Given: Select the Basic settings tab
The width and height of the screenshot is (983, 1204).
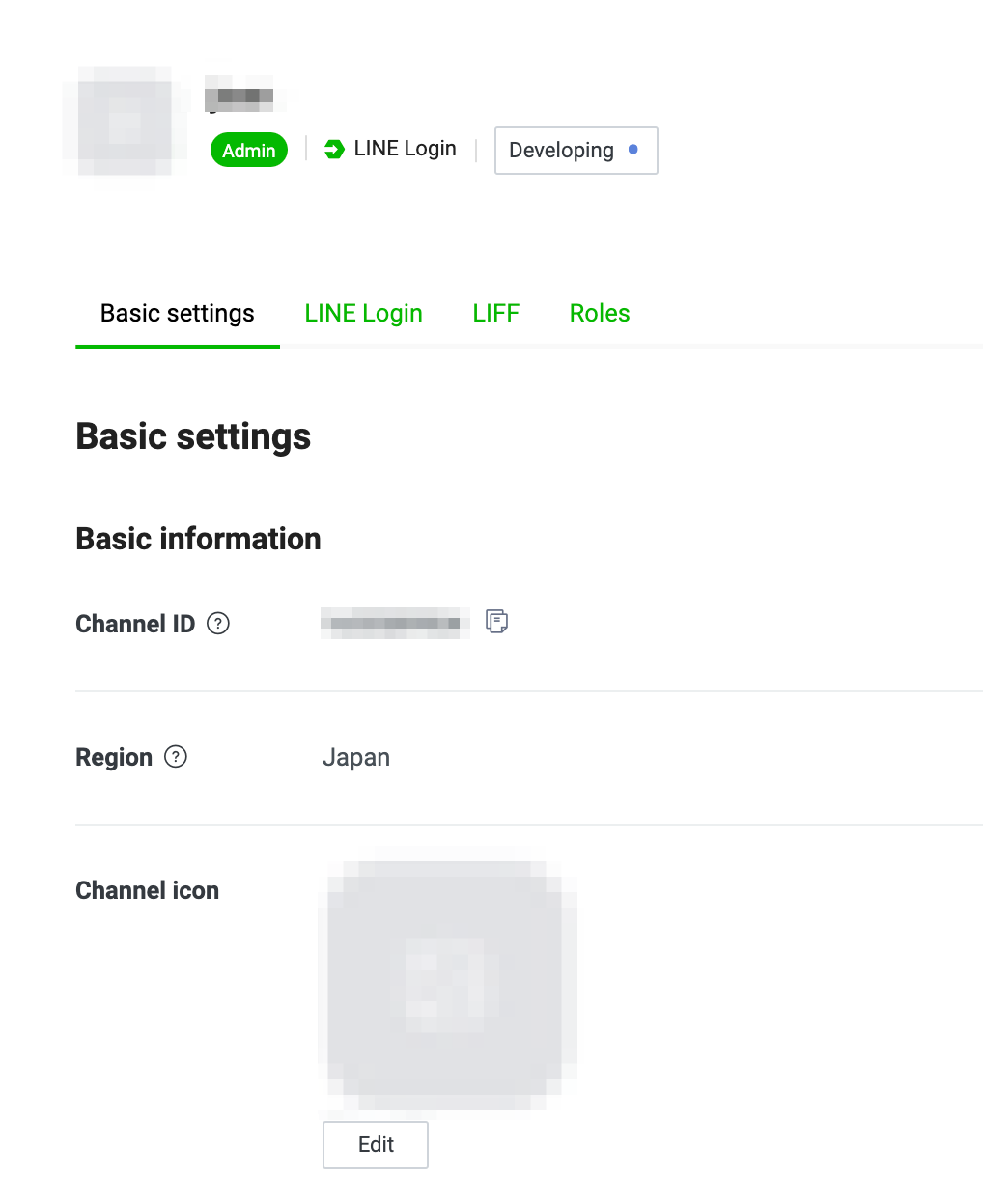Looking at the screenshot, I should (x=178, y=314).
